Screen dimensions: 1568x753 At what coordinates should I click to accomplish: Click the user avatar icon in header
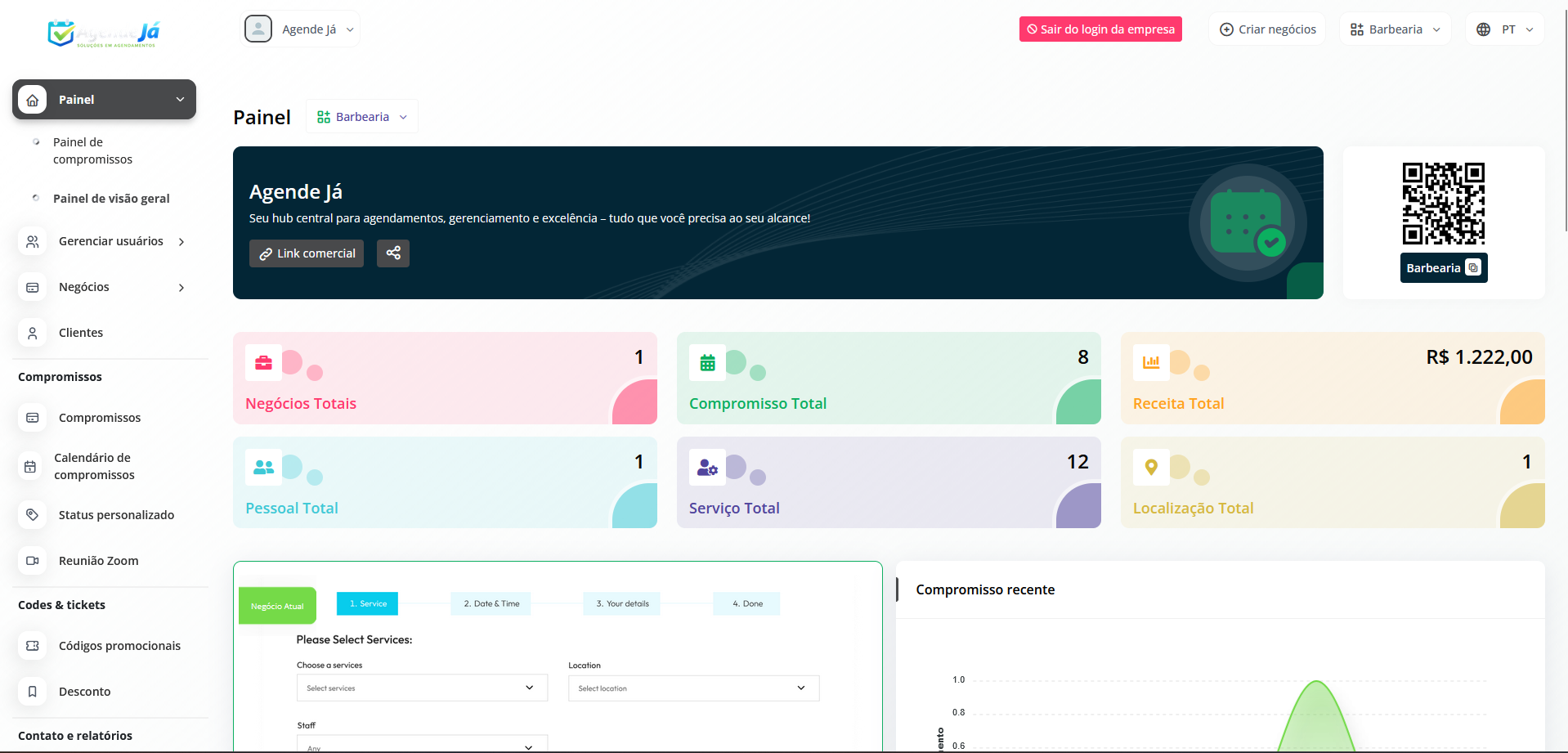point(258,29)
